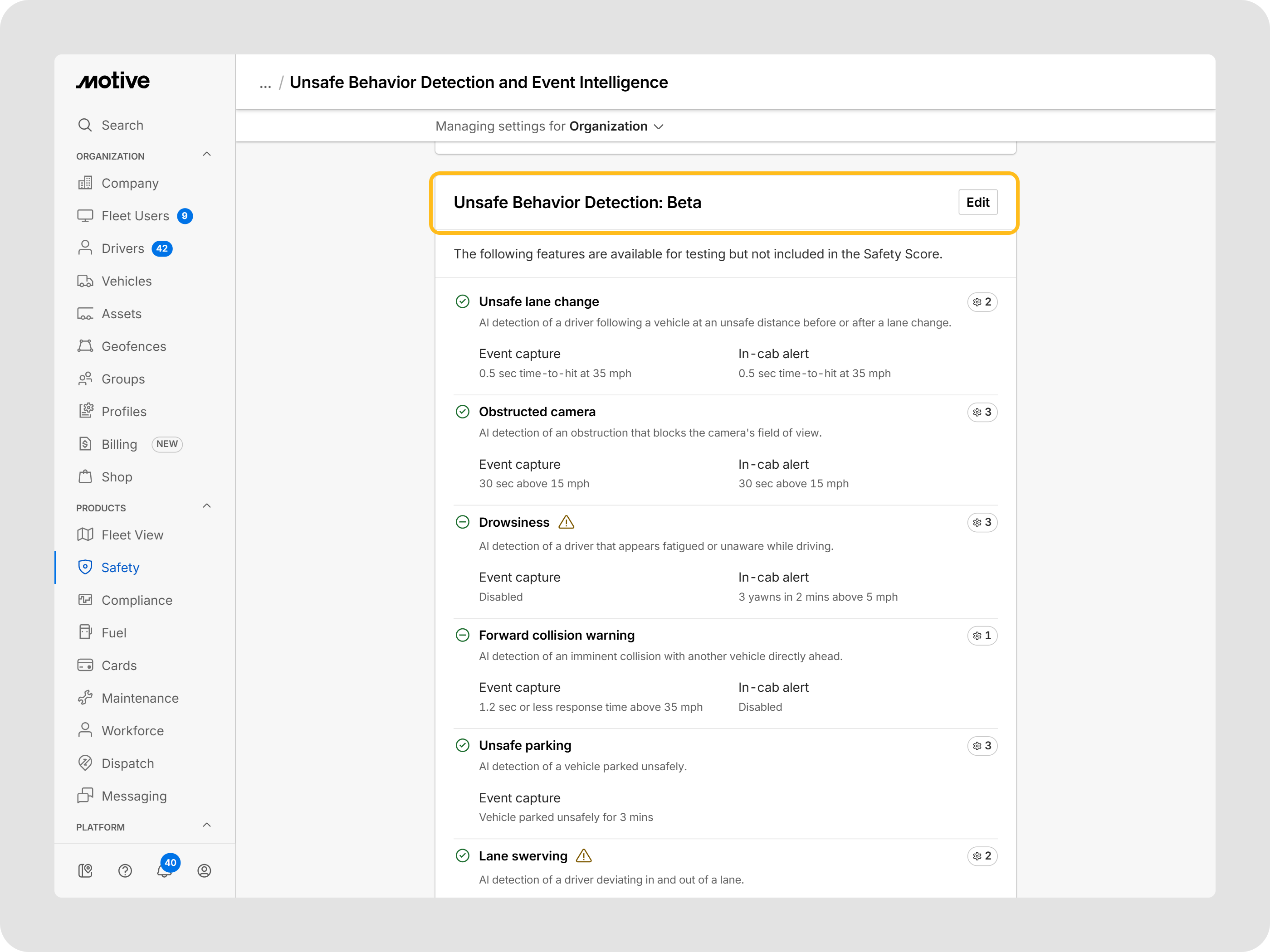Click the Lane swerving warning triangle icon
The width and height of the screenshot is (1270, 952).
click(x=583, y=855)
